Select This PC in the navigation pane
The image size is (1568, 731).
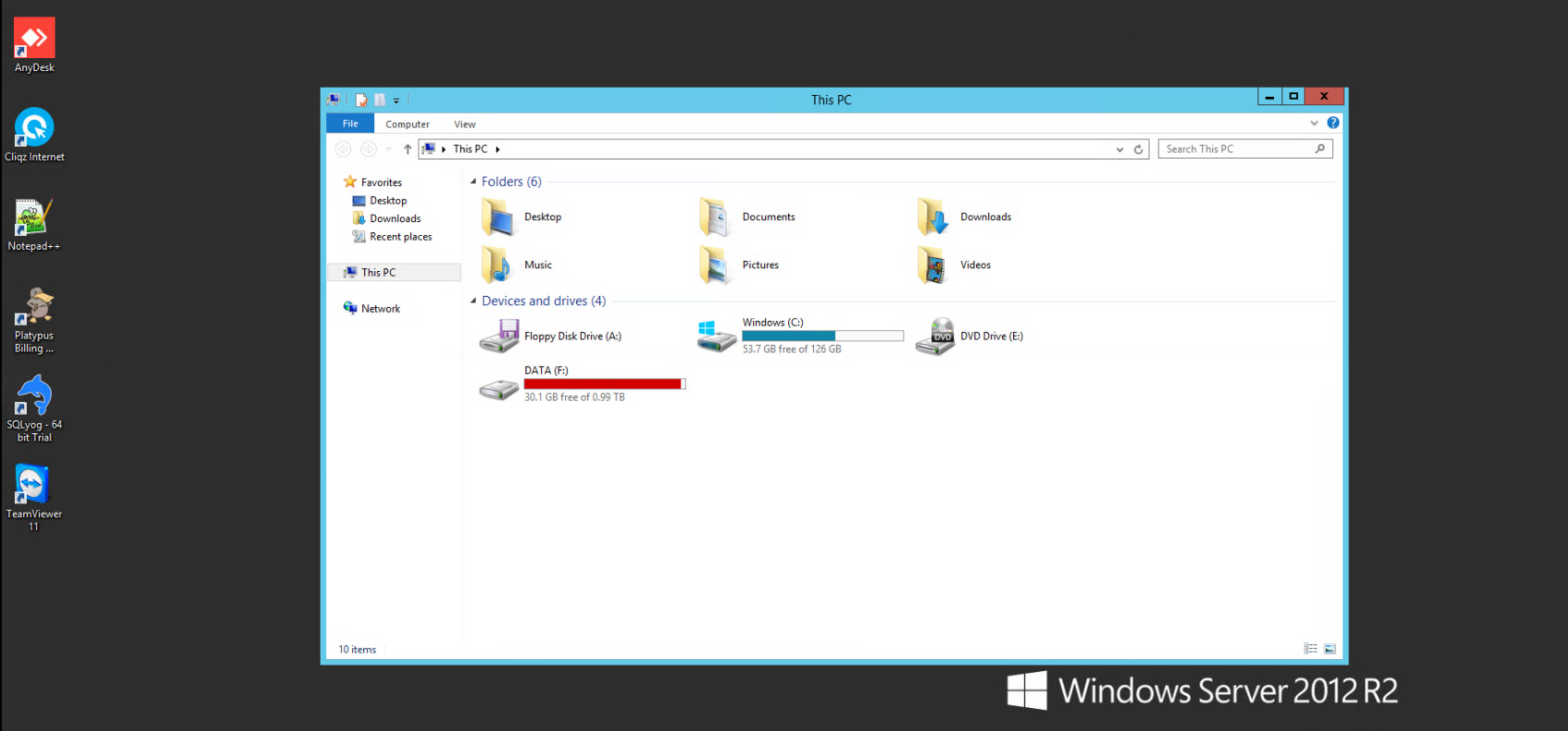click(395, 273)
